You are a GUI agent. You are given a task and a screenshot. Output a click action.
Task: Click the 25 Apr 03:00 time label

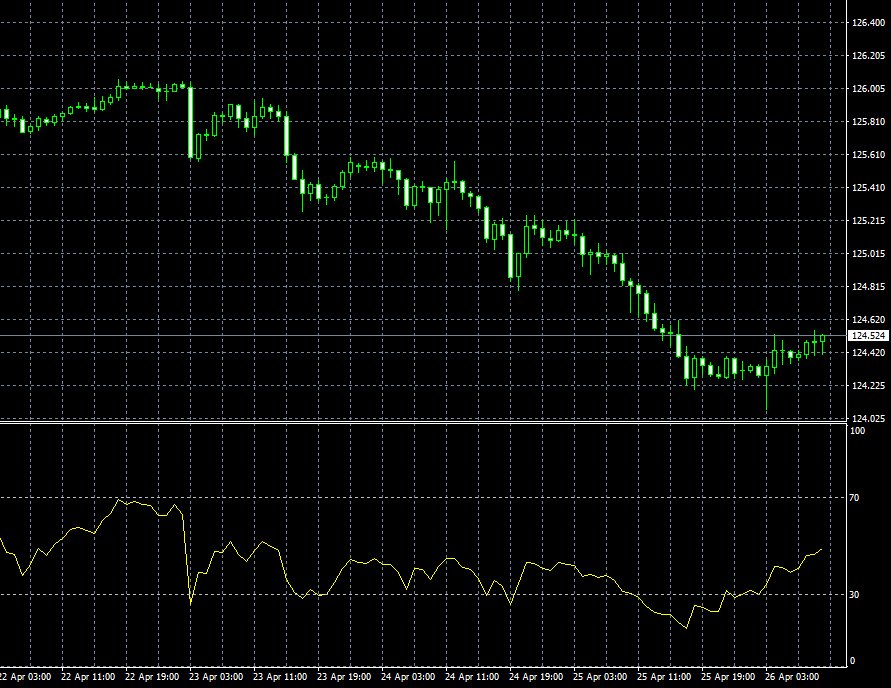pos(600,677)
